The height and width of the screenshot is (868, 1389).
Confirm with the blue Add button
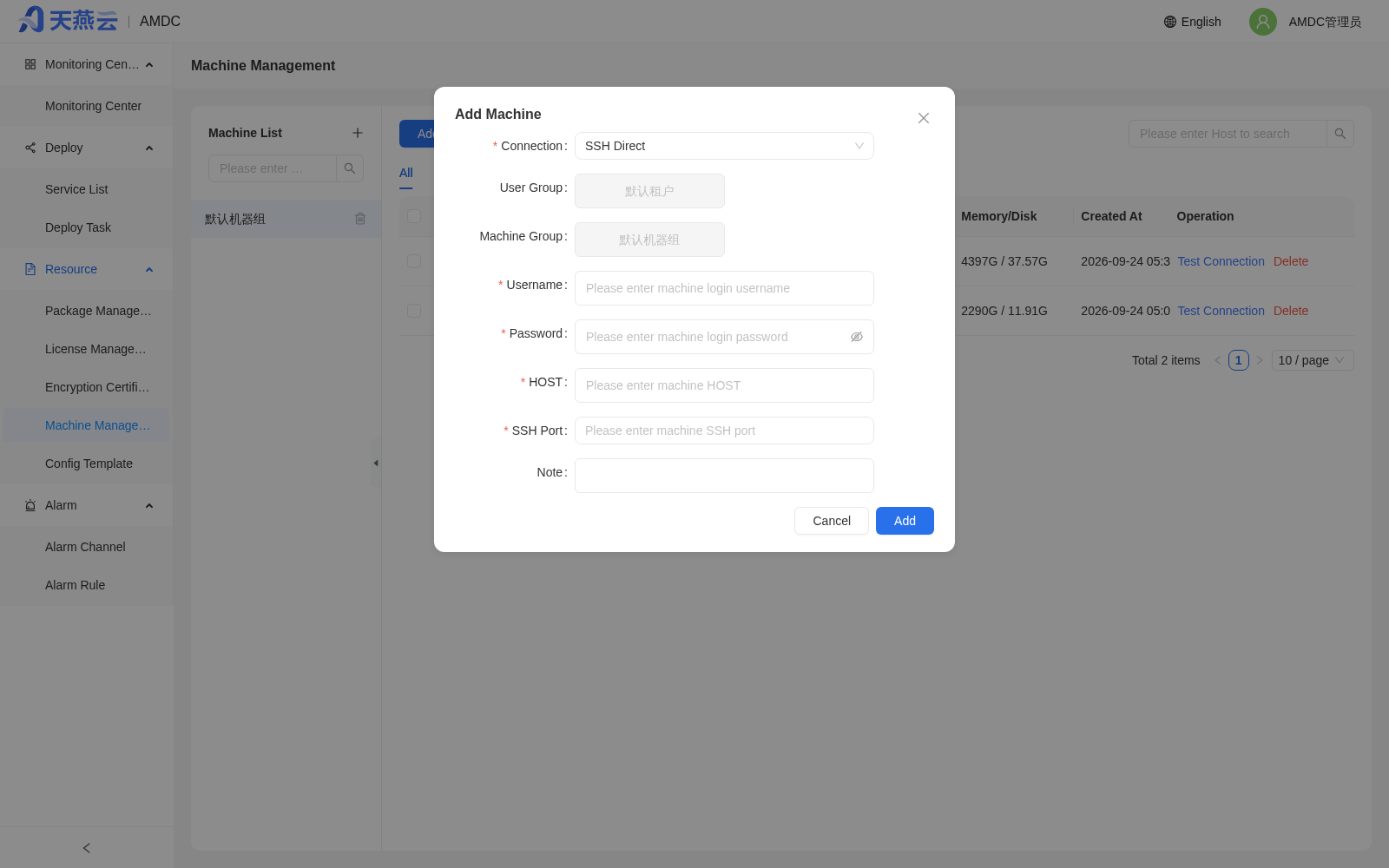905,521
